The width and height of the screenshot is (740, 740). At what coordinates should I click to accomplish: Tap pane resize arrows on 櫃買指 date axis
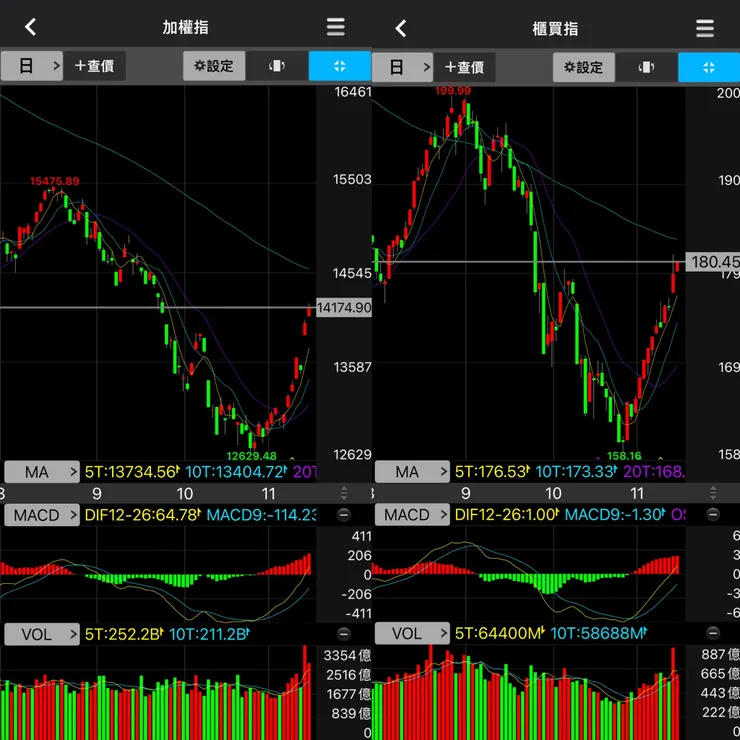713,493
